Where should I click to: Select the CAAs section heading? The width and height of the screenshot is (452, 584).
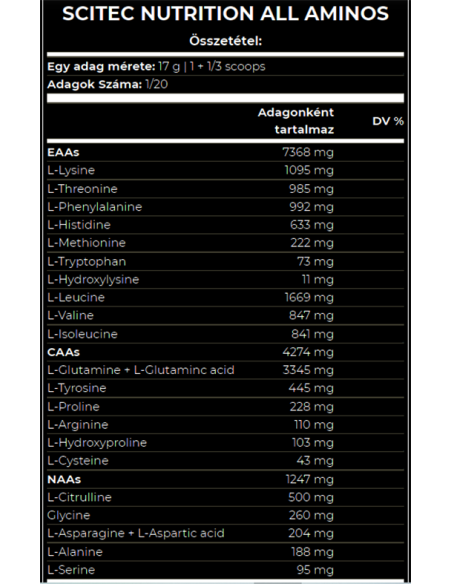click(x=63, y=352)
